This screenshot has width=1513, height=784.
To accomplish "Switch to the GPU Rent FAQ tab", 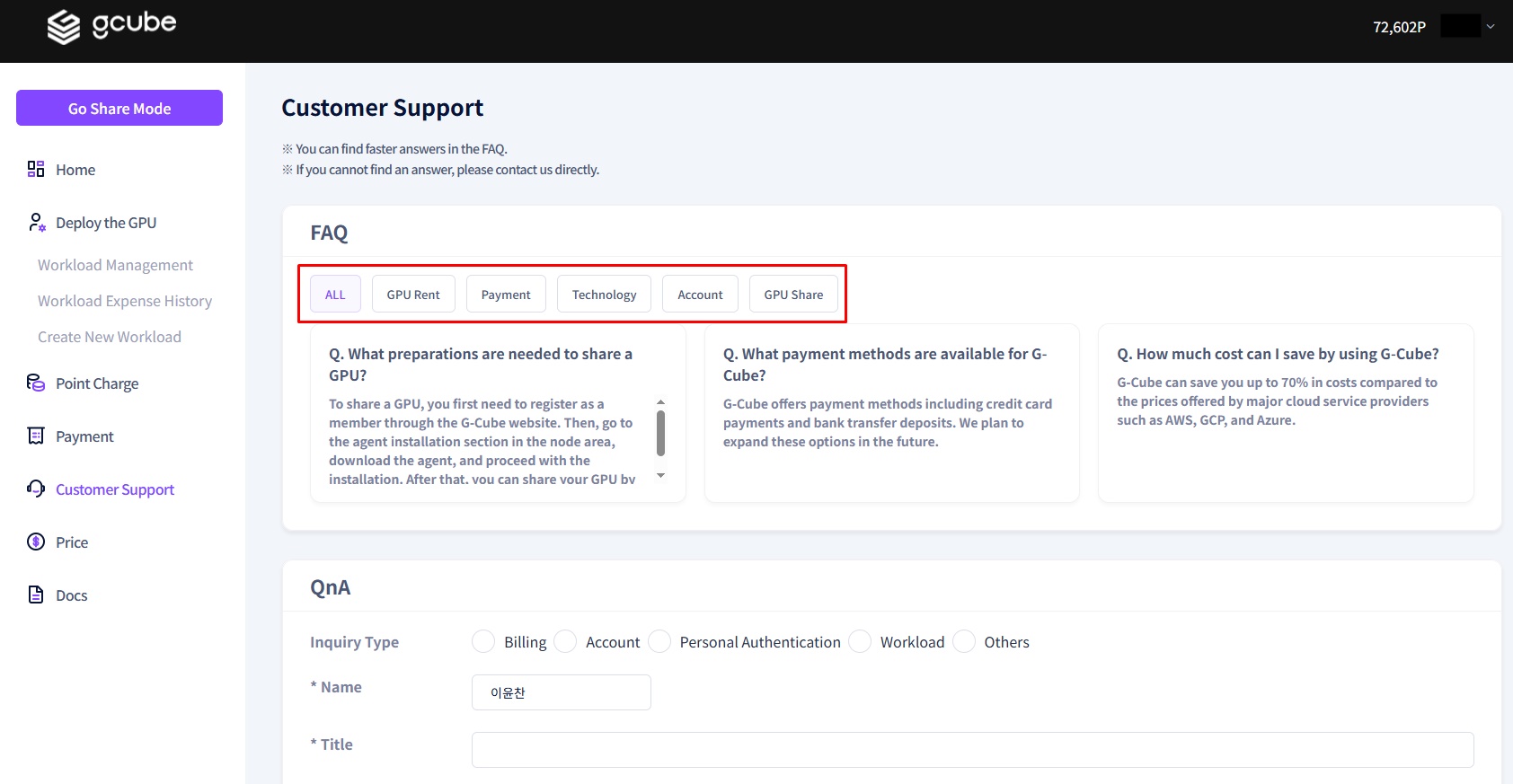I will click(x=413, y=295).
